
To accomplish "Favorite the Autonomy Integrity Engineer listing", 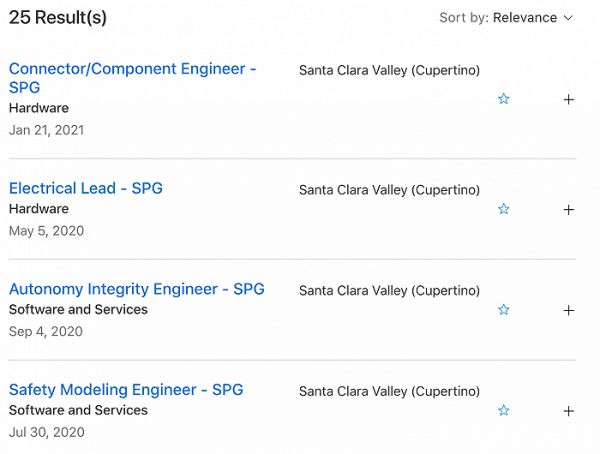I will coord(504,310).
